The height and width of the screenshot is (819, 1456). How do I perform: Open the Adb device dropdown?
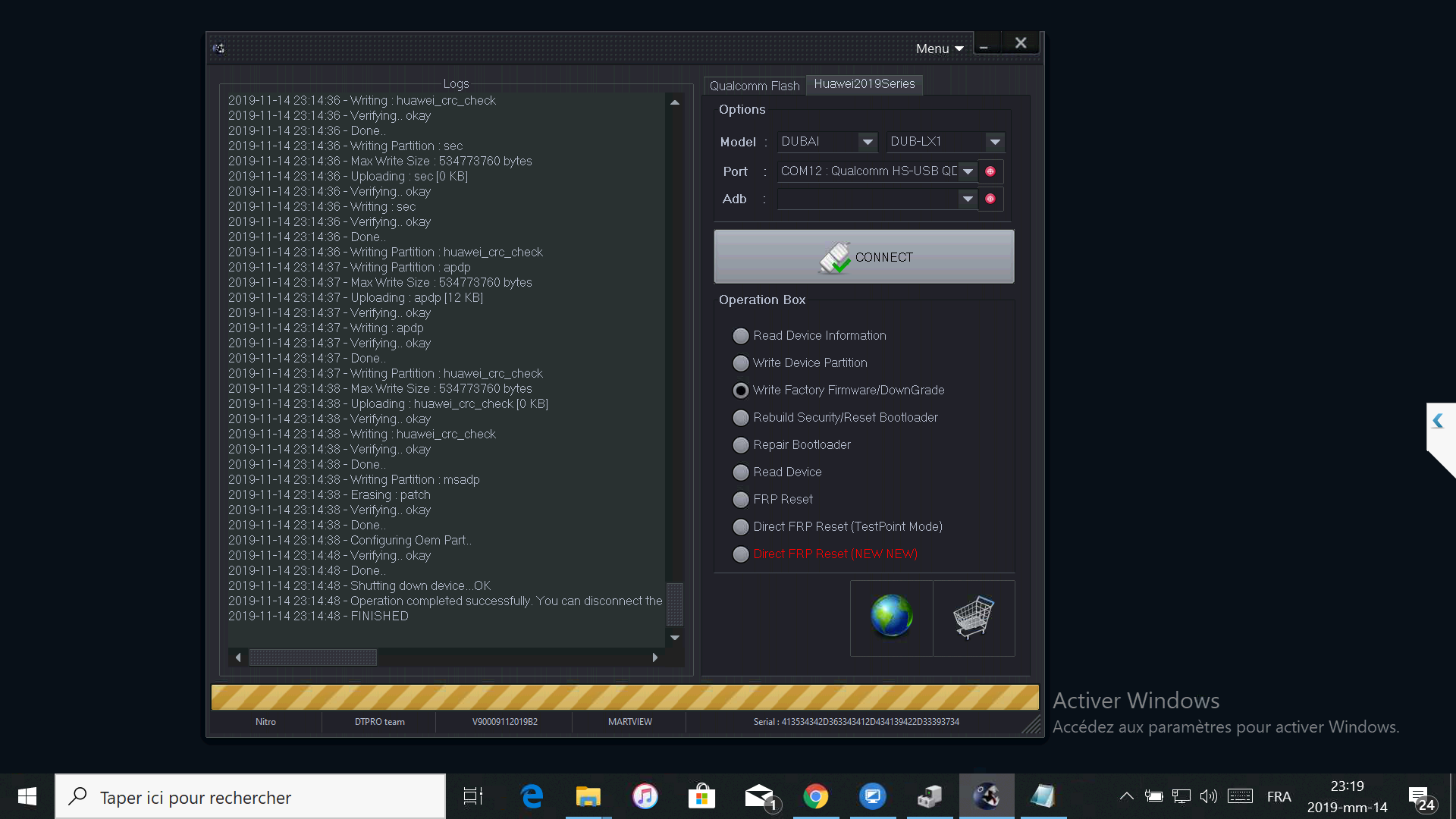click(x=968, y=199)
